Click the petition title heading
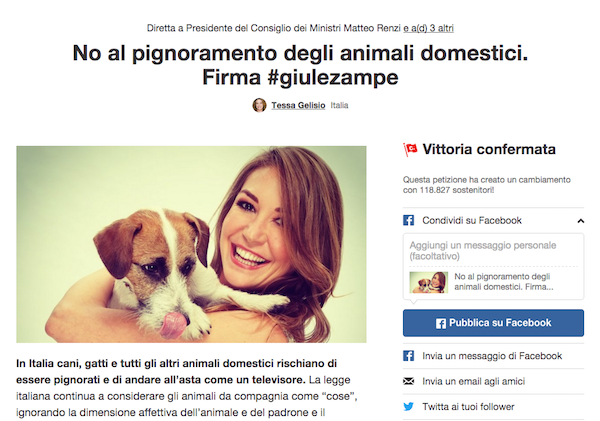The height and width of the screenshot is (421, 600). click(x=300, y=65)
